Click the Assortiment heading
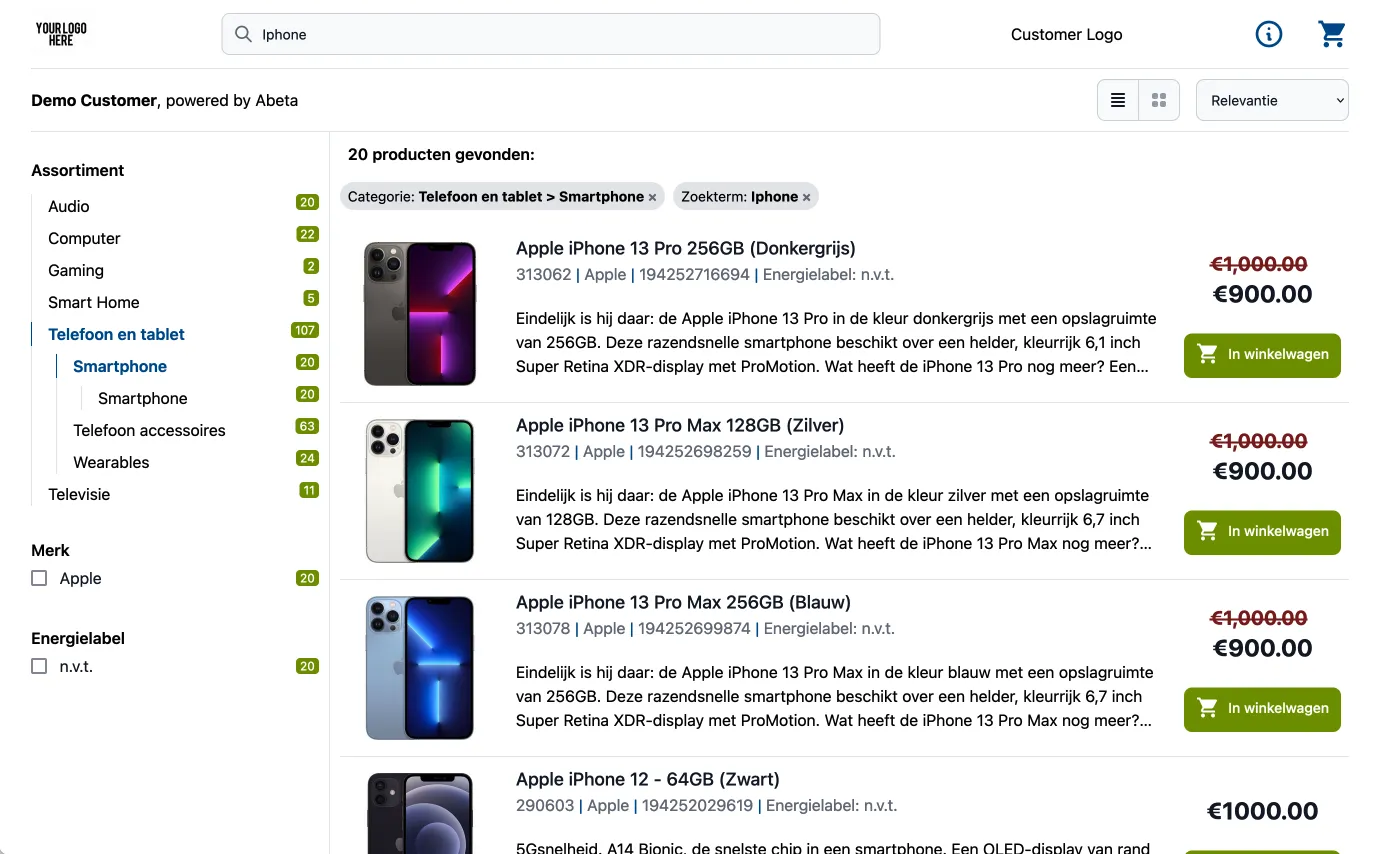1380x854 pixels. click(78, 171)
